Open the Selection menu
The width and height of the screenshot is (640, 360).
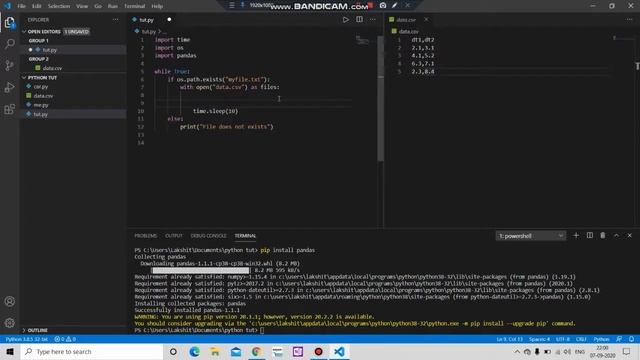pyautogui.click(x=59, y=6)
